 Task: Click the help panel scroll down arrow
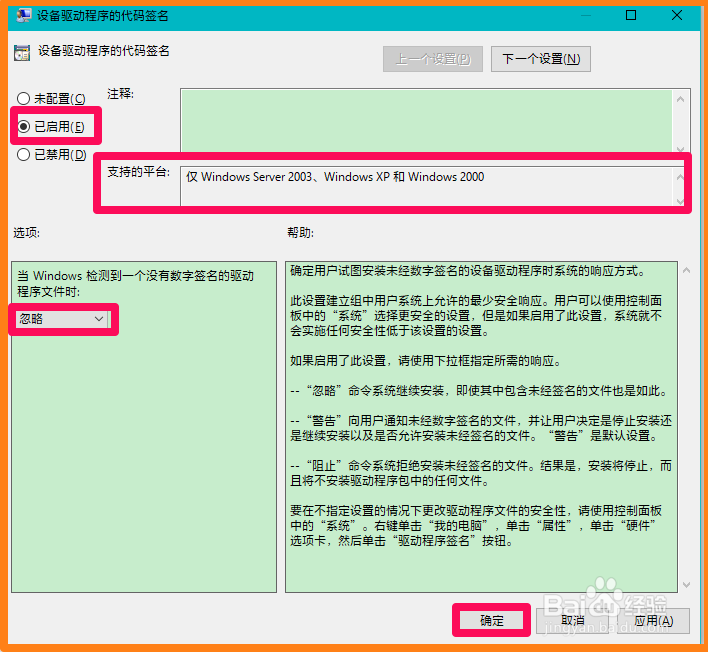[686, 584]
